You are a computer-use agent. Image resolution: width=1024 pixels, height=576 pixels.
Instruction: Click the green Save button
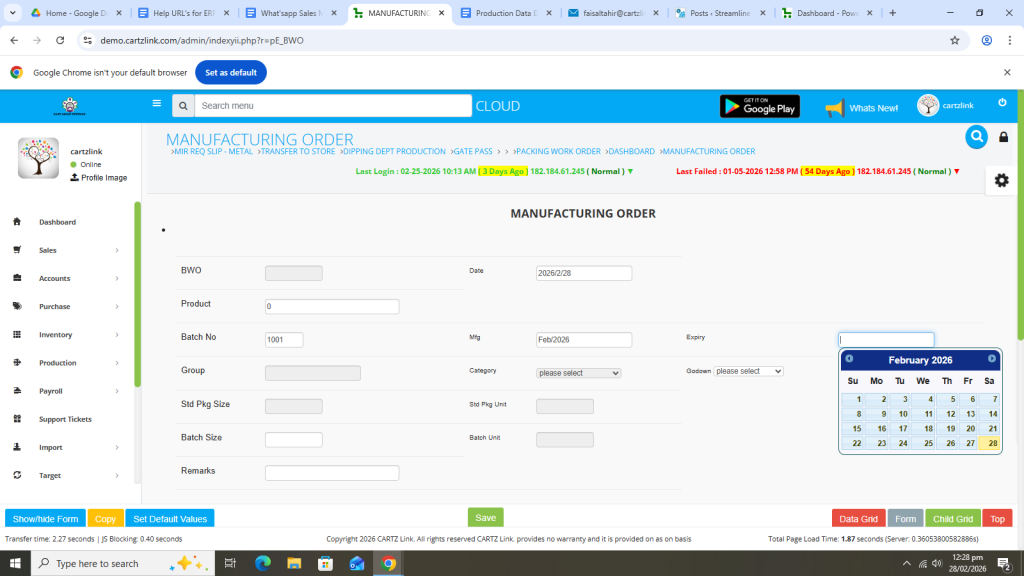click(x=485, y=518)
